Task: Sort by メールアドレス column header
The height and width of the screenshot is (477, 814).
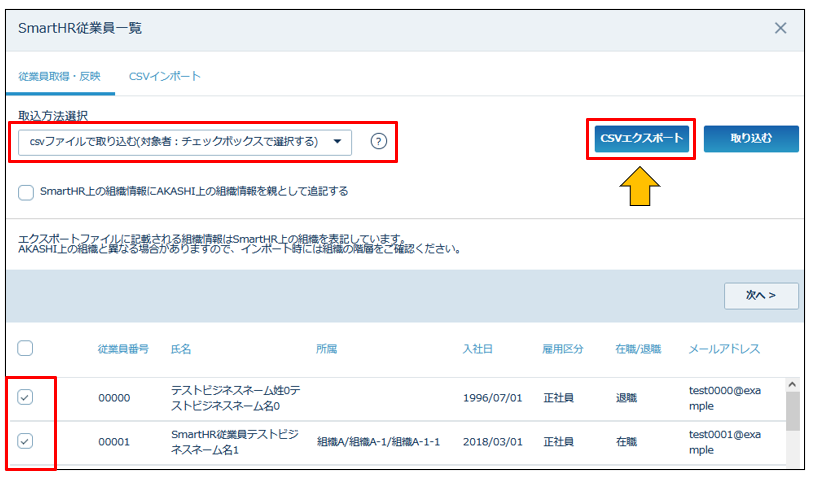Action: (x=724, y=349)
